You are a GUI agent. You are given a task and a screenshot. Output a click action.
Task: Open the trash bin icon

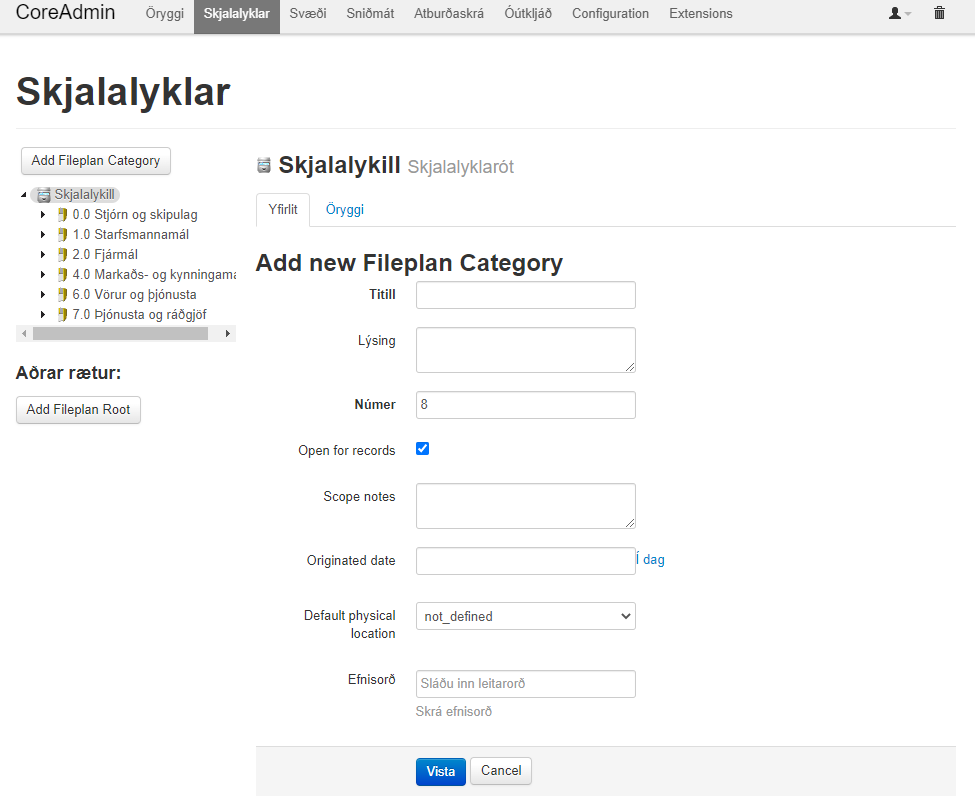point(939,14)
